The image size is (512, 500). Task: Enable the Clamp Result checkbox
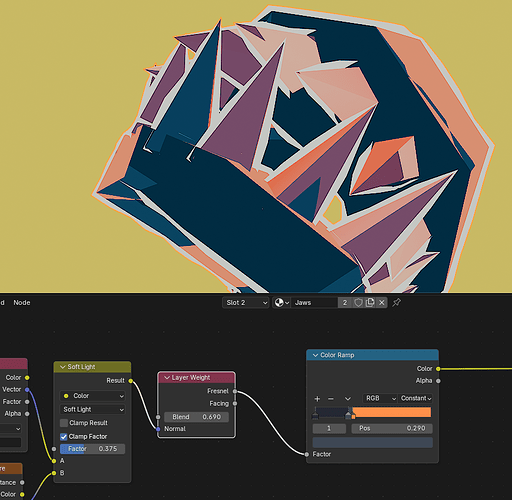pyautogui.click(x=64, y=423)
